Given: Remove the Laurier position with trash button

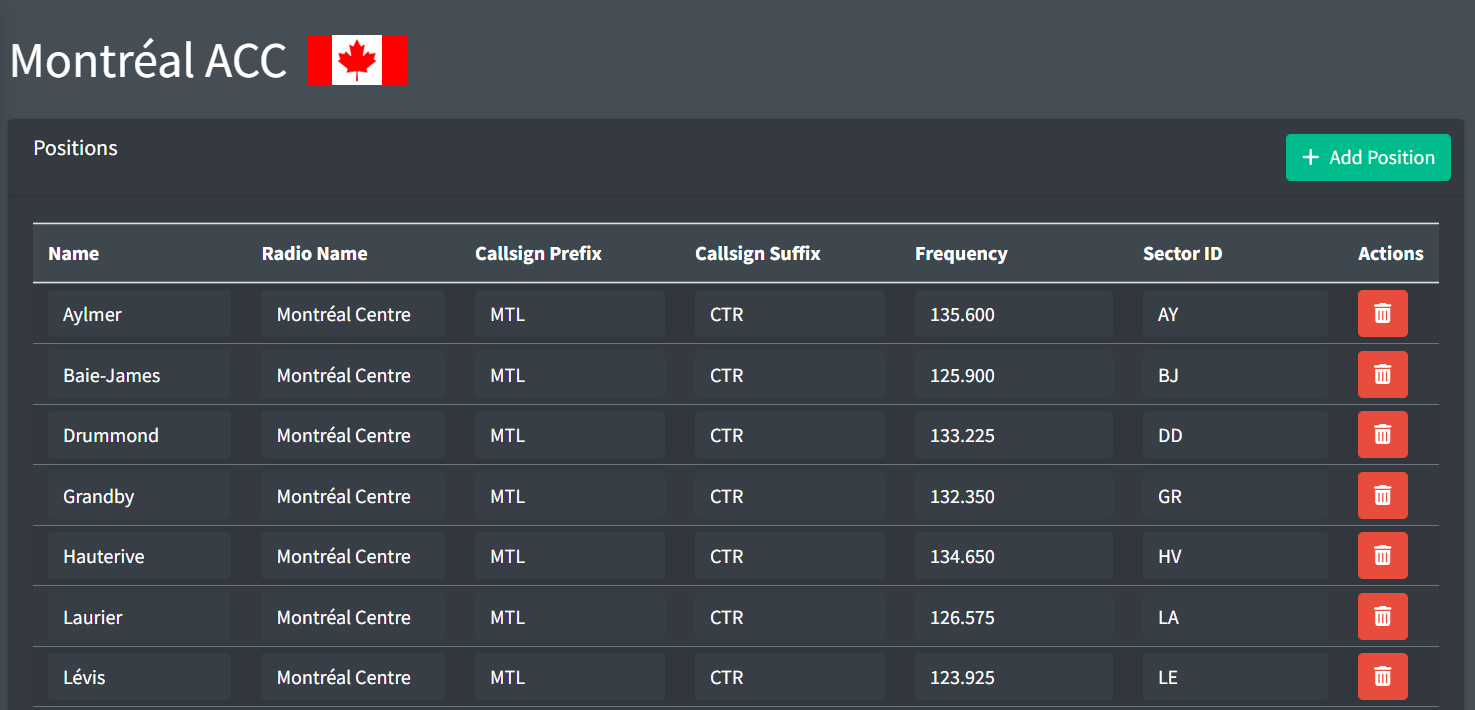Looking at the screenshot, I should click(x=1382, y=617).
